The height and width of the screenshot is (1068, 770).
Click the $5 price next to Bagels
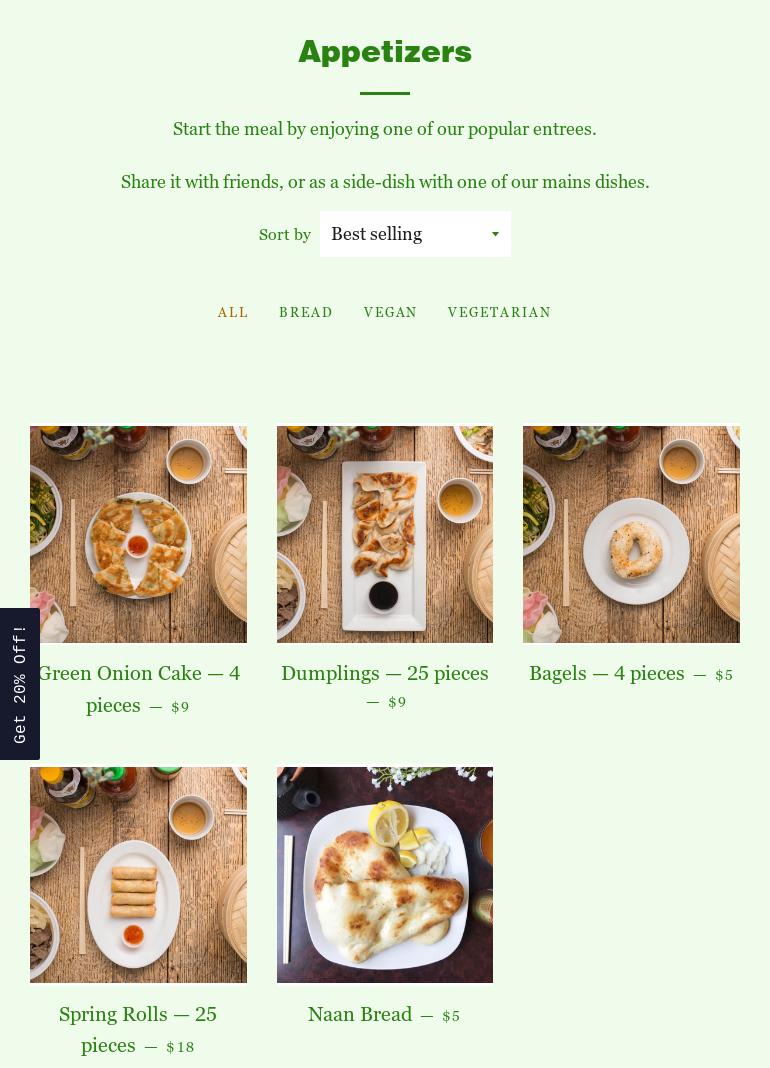click(x=724, y=675)
